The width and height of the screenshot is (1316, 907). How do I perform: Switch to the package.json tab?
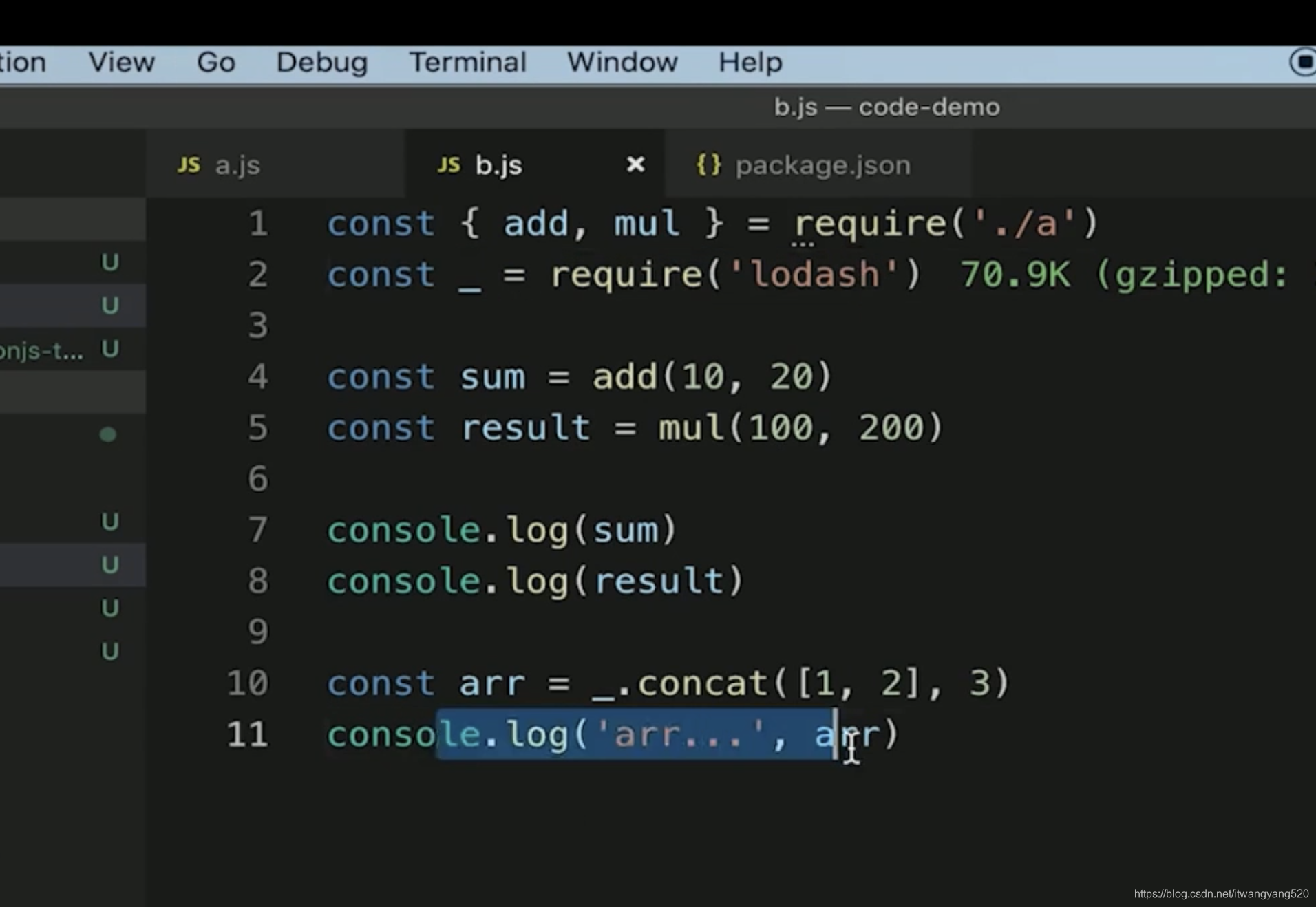tap(819, 164)
